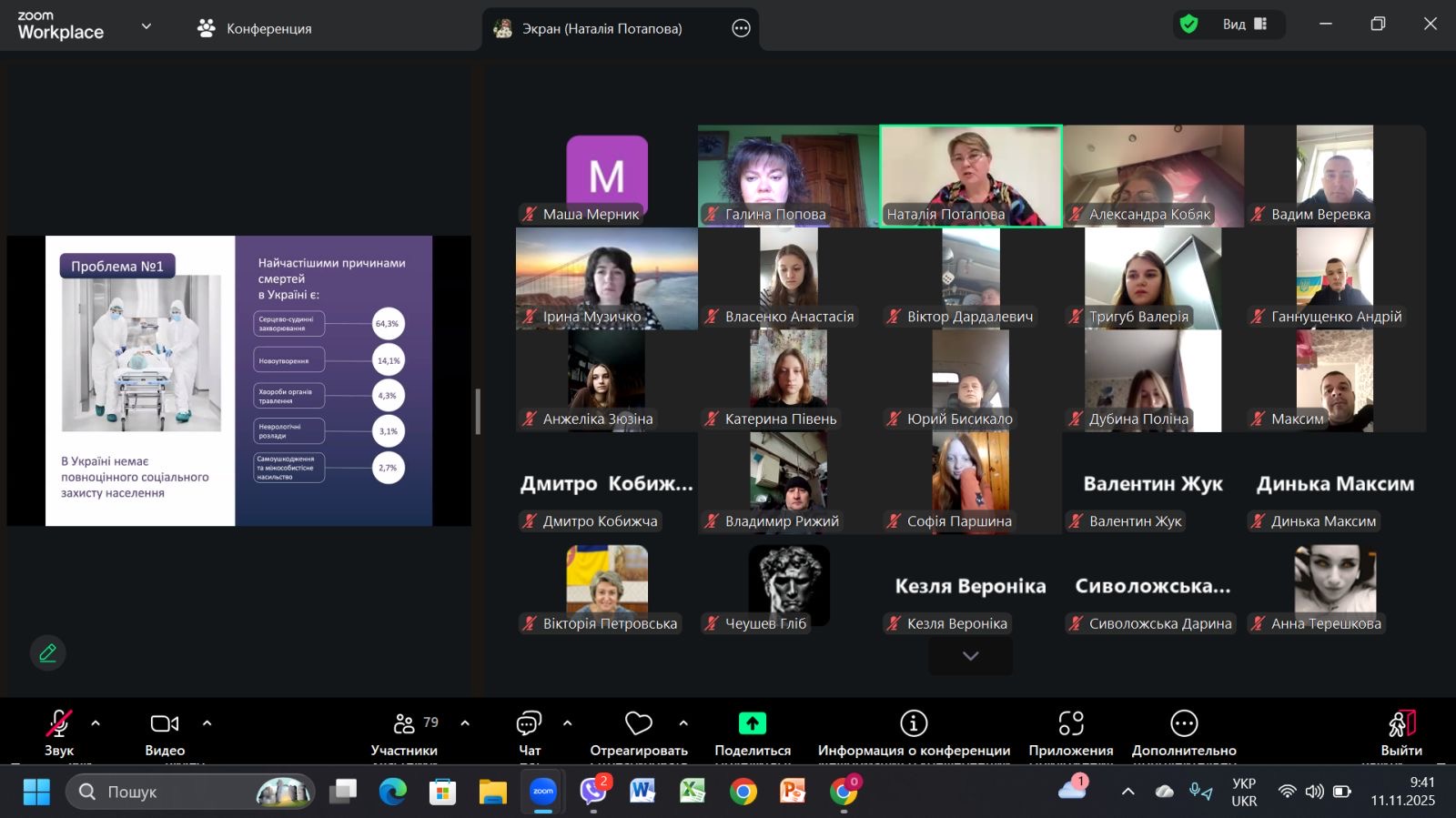The height and width of the screenshot is (818, 1456).
Task: Open conference information
Action: coord(913,724)
